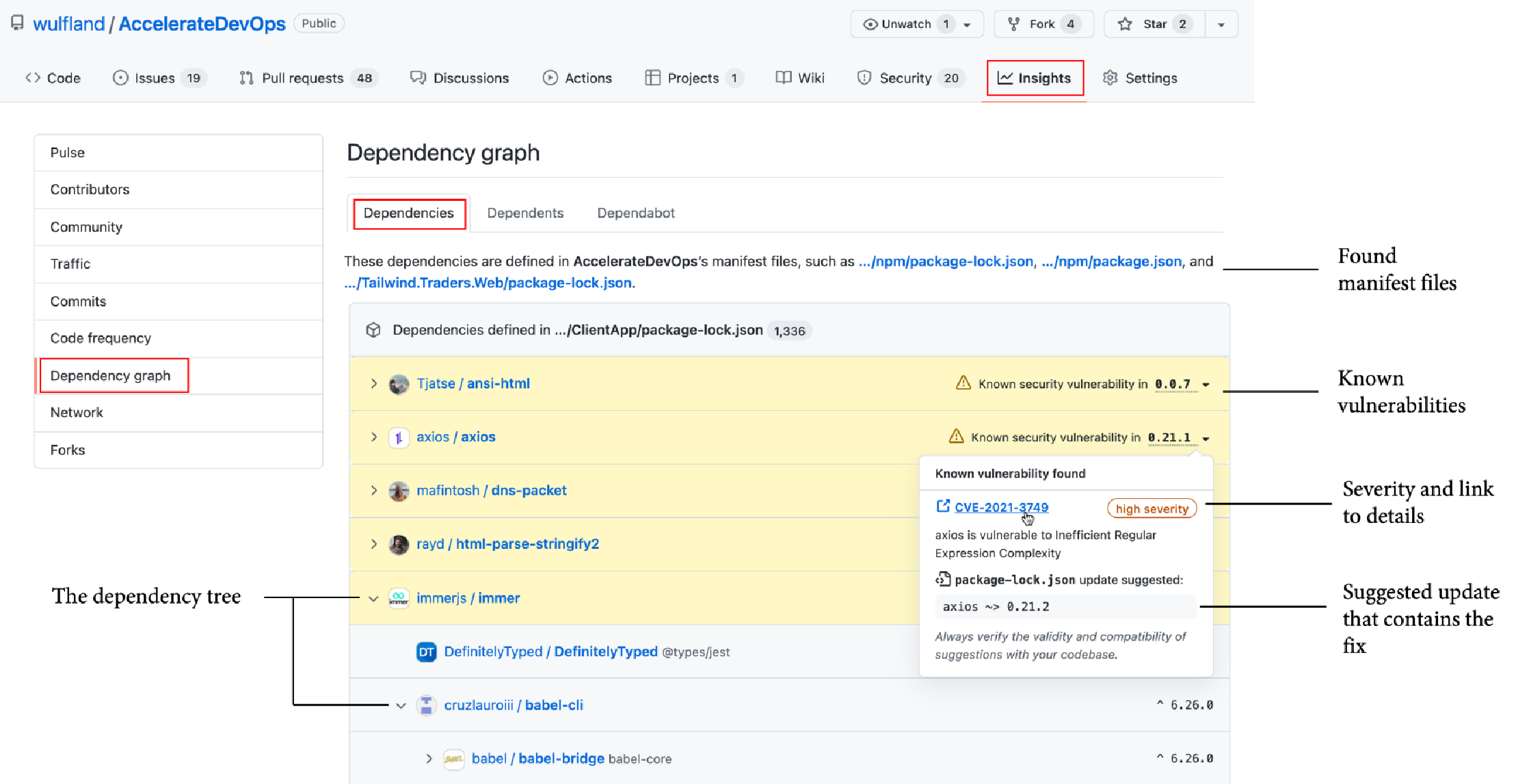Expand the axios / axios dependency row

pyautogui.click(x=374, y=437)
